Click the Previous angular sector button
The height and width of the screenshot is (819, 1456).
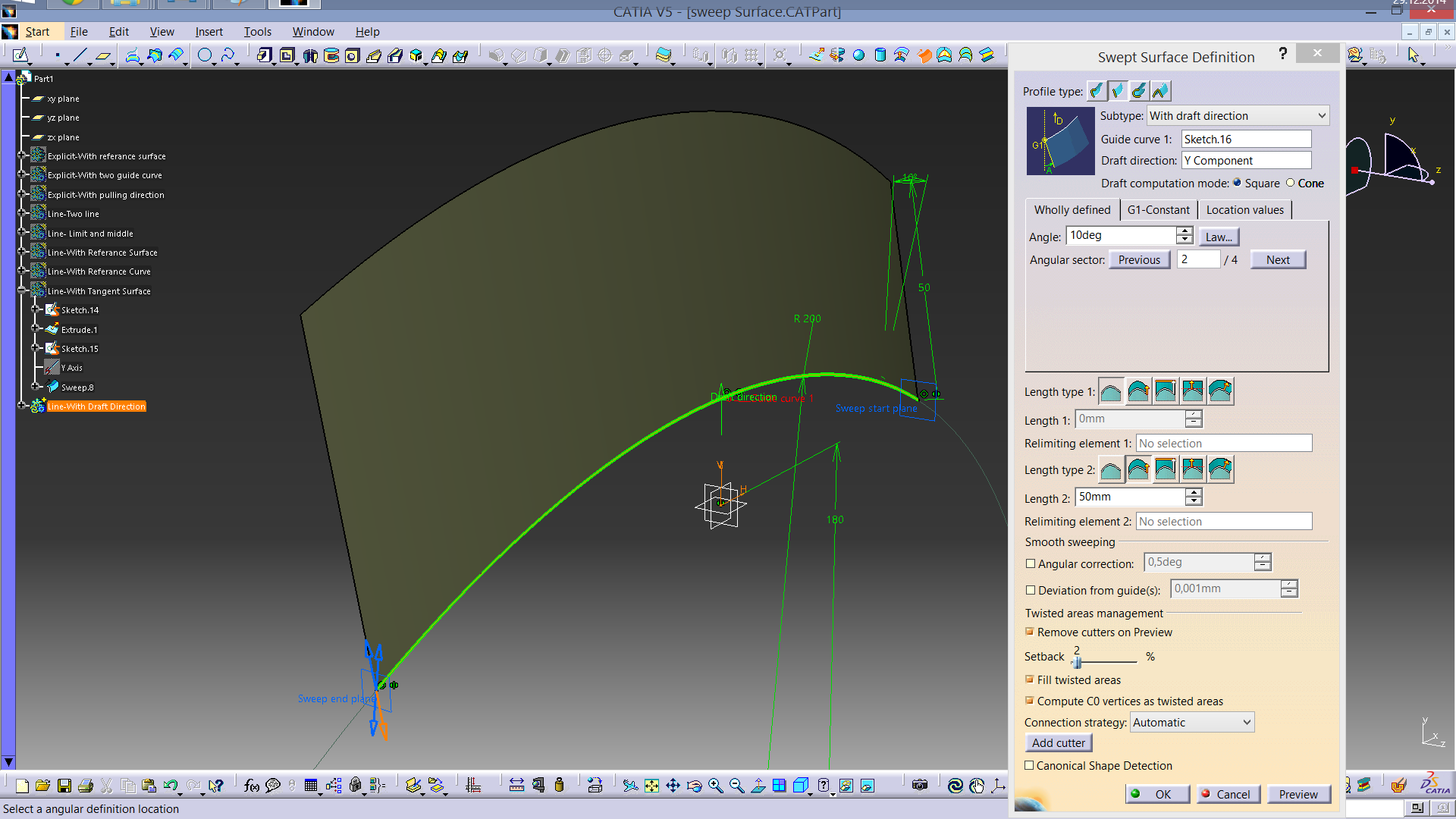tap(1139, 259)
